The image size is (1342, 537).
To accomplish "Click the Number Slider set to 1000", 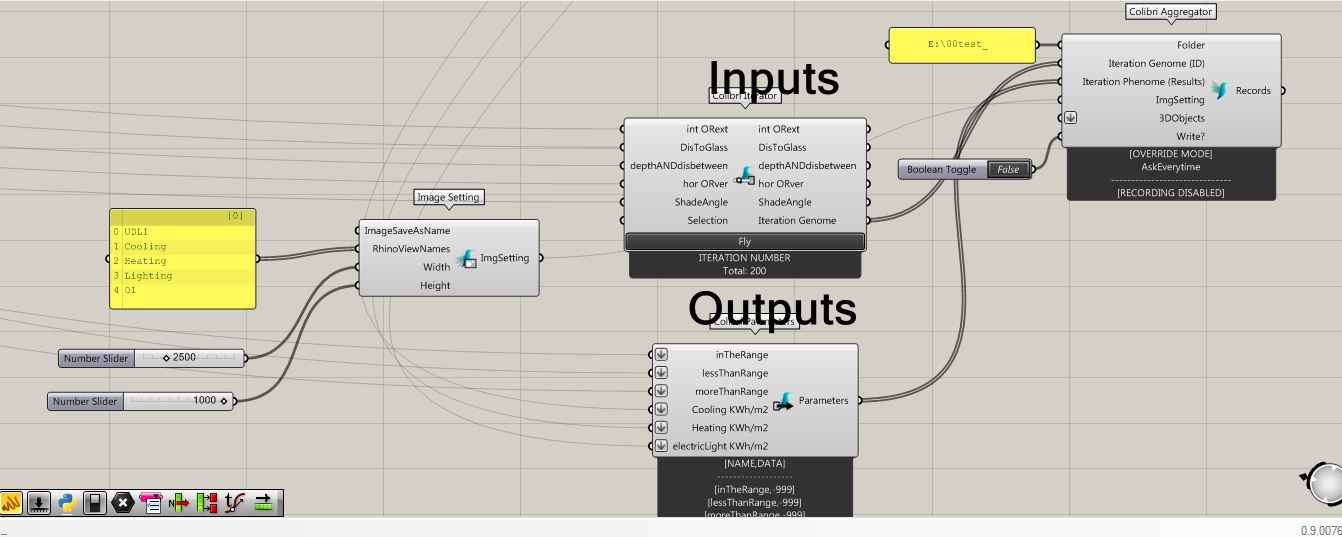I will click(140, 401).
